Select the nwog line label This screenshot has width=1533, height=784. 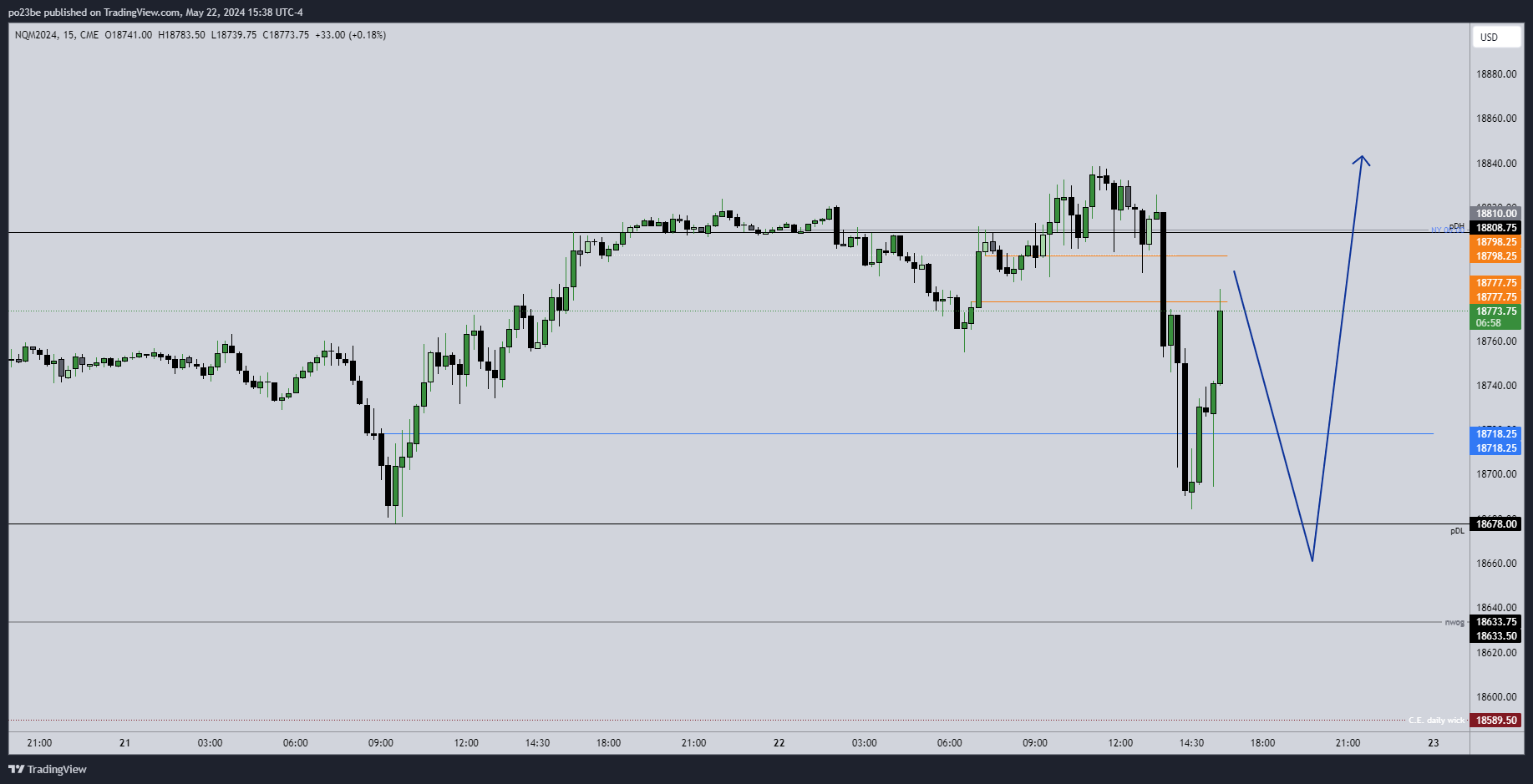click(1454, 622)
